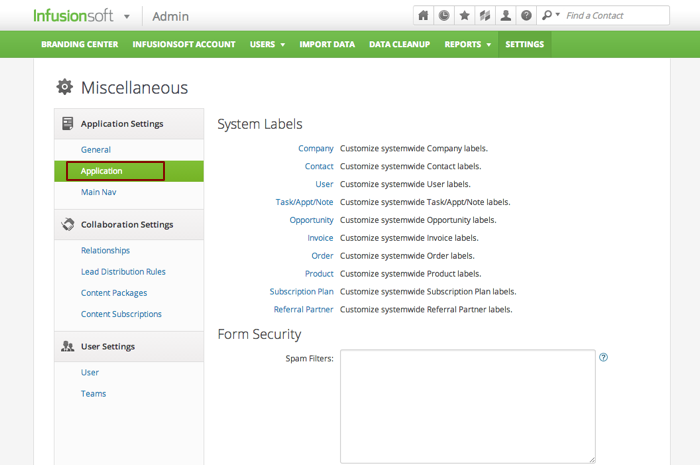Click the Miscellaneous gear icon

[x=65, y=87]
